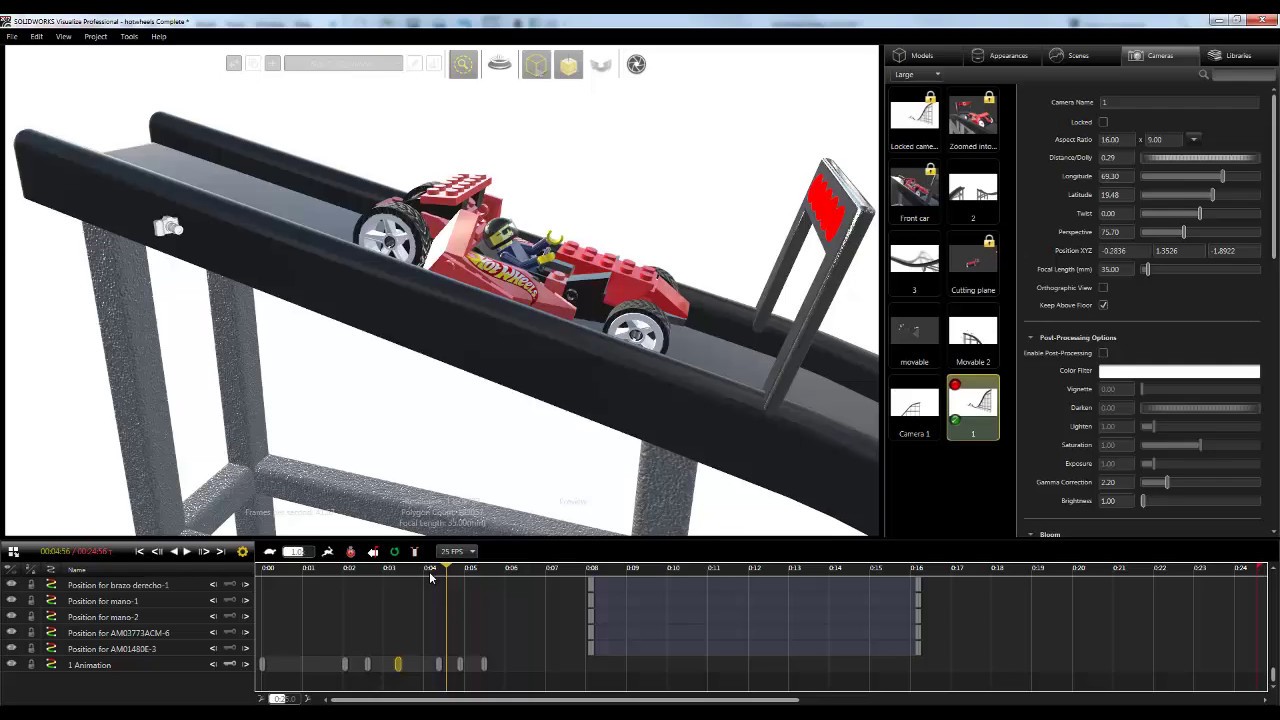Screen dimensions: 1280x720
Task: Click the turntable icon in top toolbar
Action: (x=499, y=64)
